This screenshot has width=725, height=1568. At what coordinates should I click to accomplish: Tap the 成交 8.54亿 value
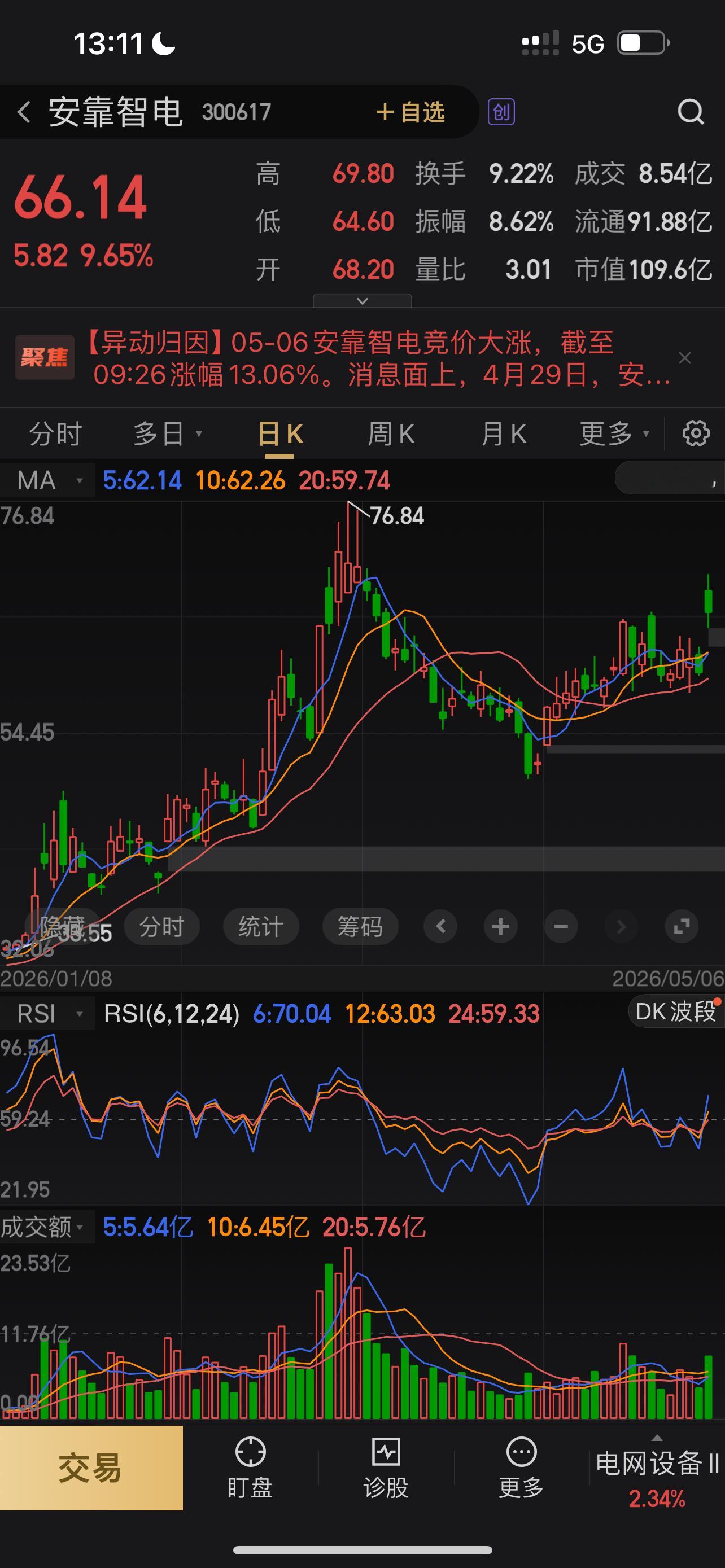pos(675,174)
